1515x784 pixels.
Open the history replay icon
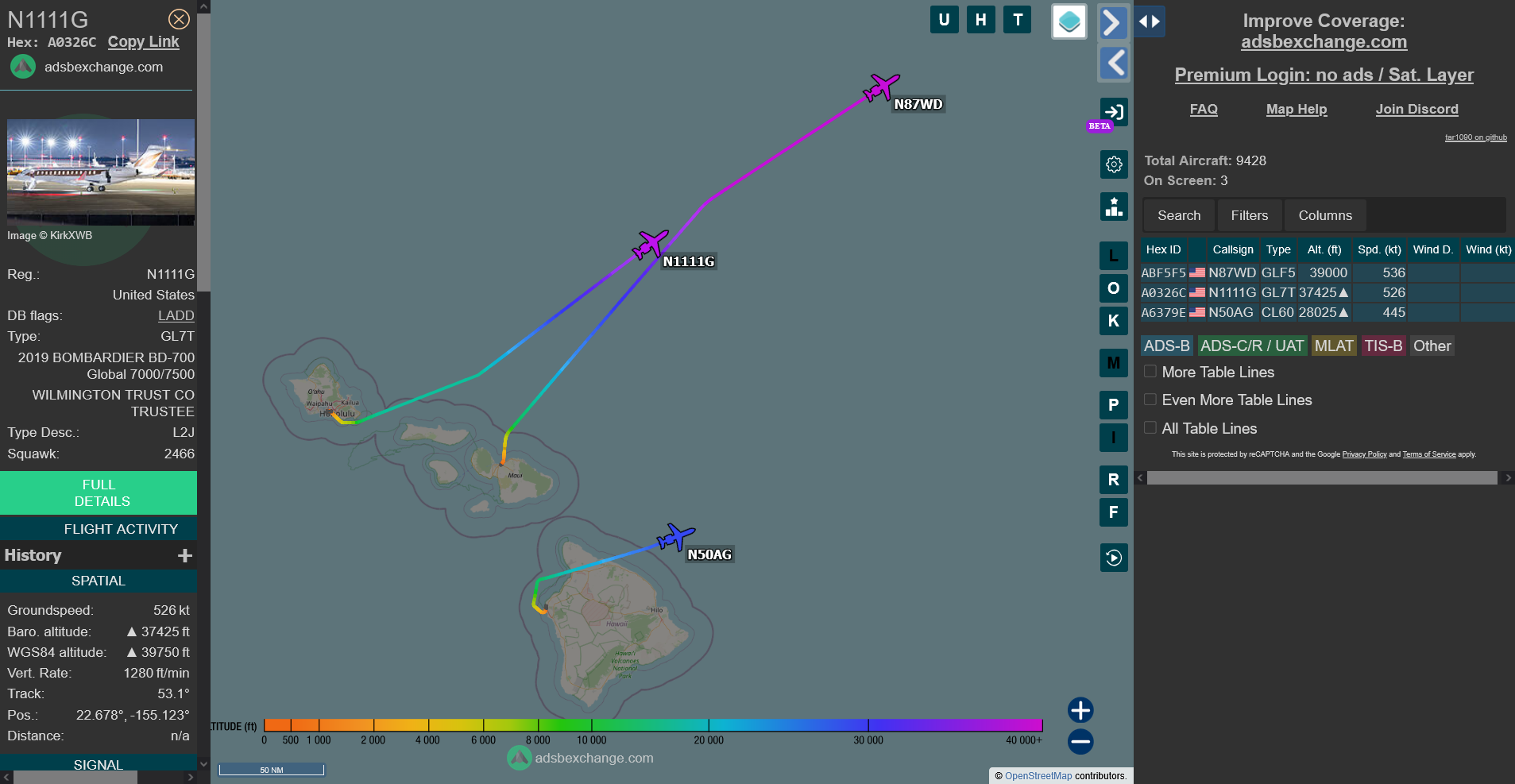click(x=1114, y=558)
